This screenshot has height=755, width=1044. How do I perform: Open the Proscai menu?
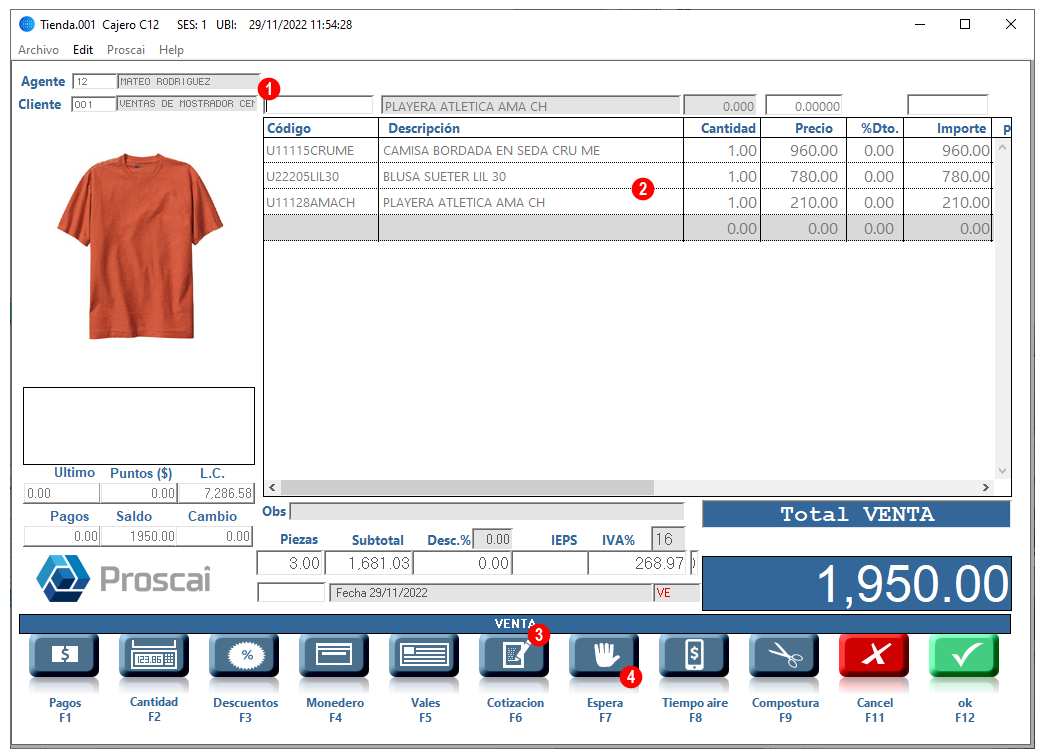click(x=126, y=50)
